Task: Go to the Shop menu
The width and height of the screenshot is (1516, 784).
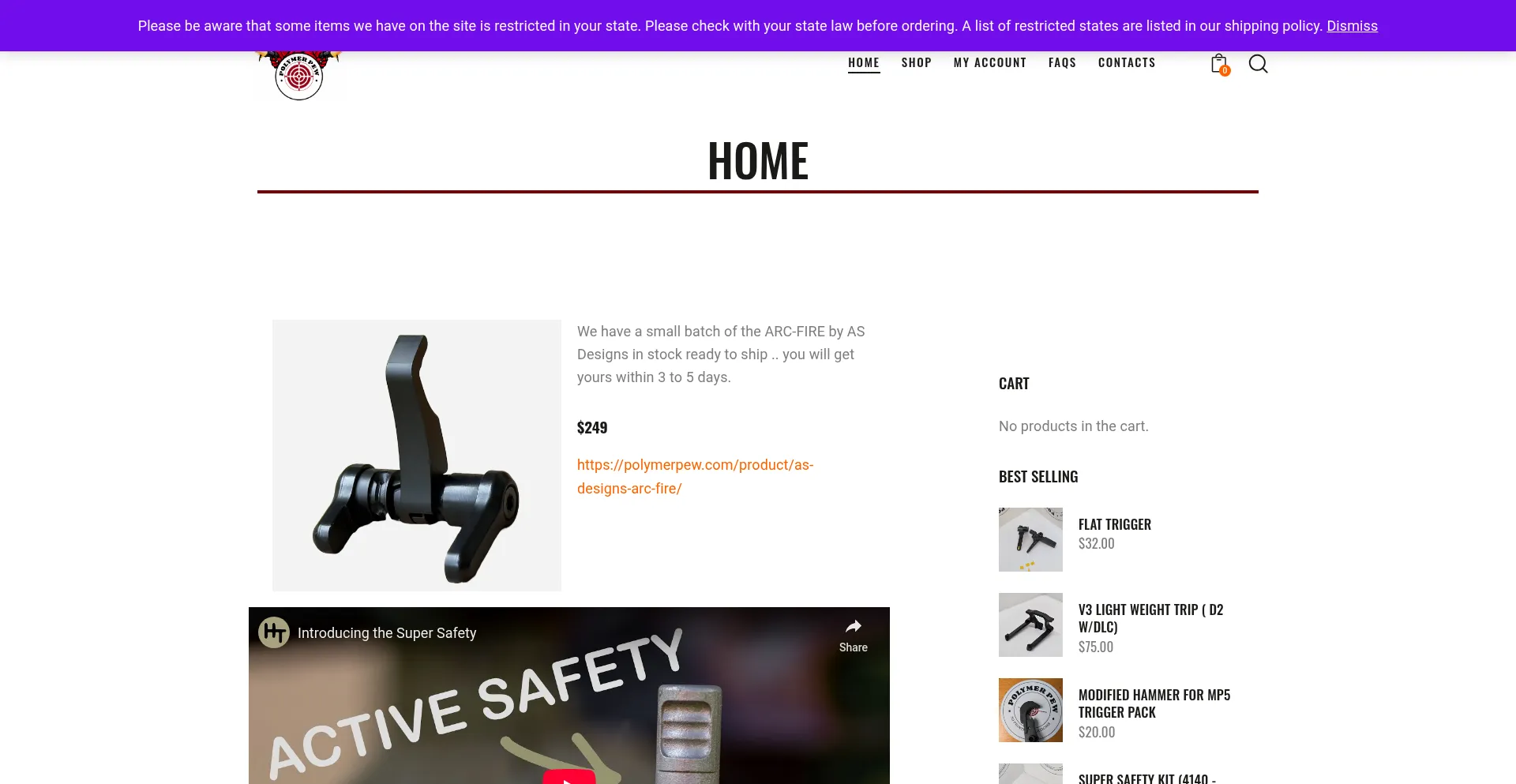Action: (x=916, y=62)
